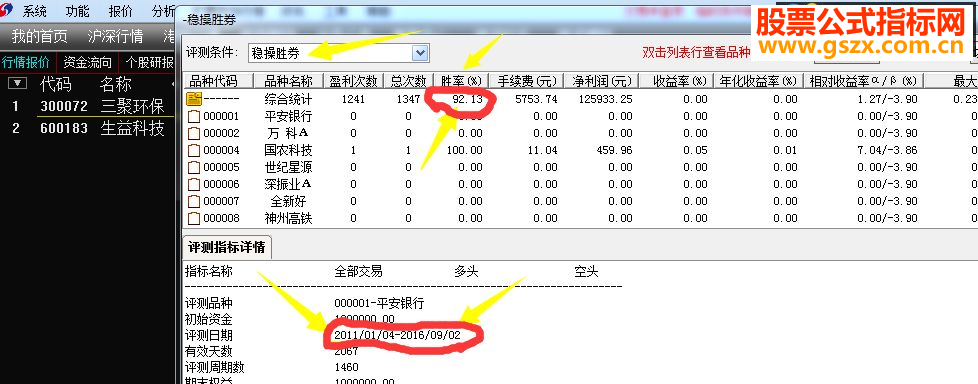The height and width of the screenshot is (384, 978).
Task: Click the icon beside code 000004
Action: pyautogui.click(x=194, y=150)
